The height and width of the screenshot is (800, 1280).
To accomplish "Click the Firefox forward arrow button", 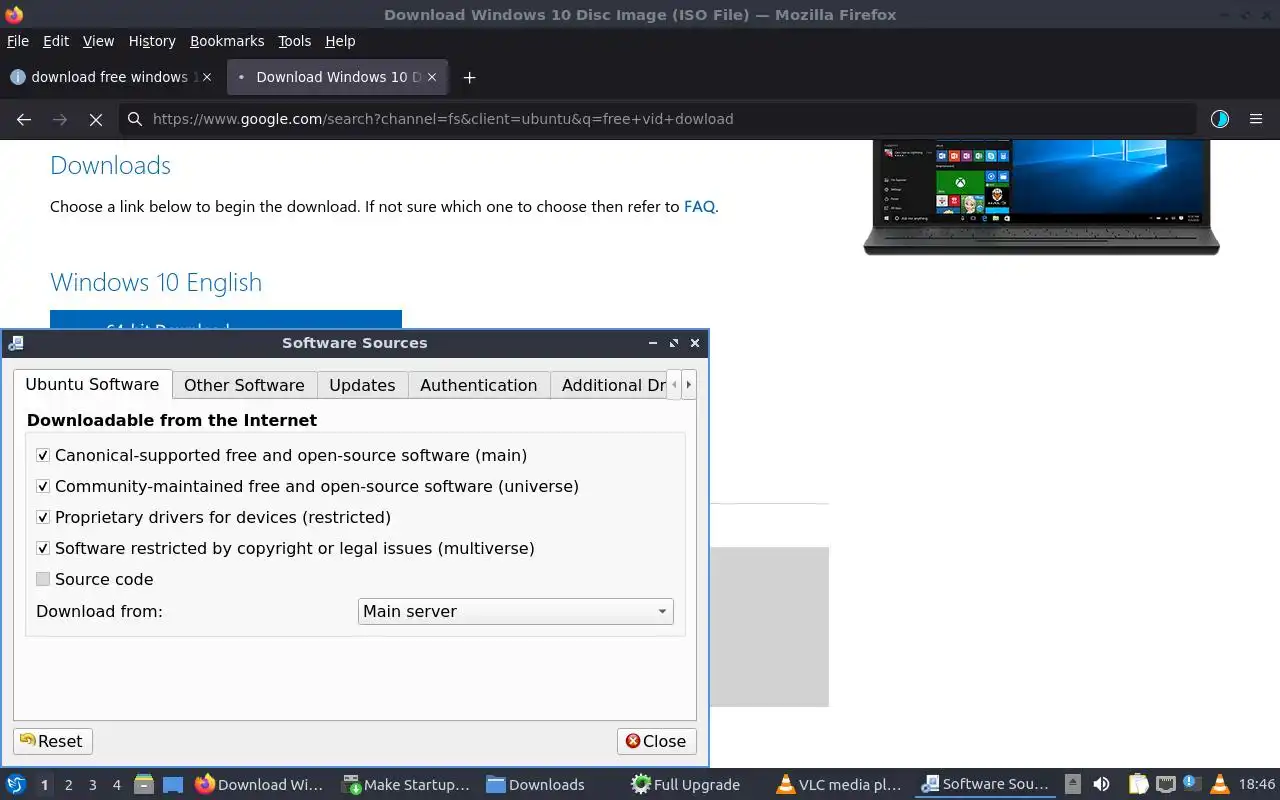I will point(60,119).
